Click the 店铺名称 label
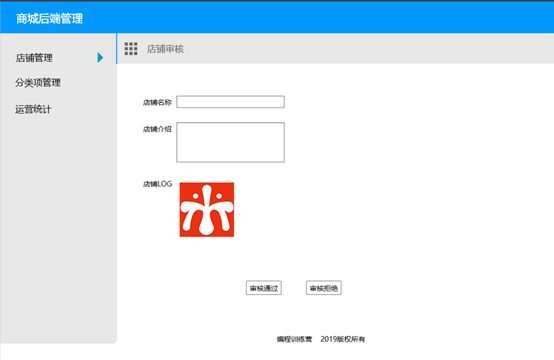554x360 pixels. click(157, 102)
